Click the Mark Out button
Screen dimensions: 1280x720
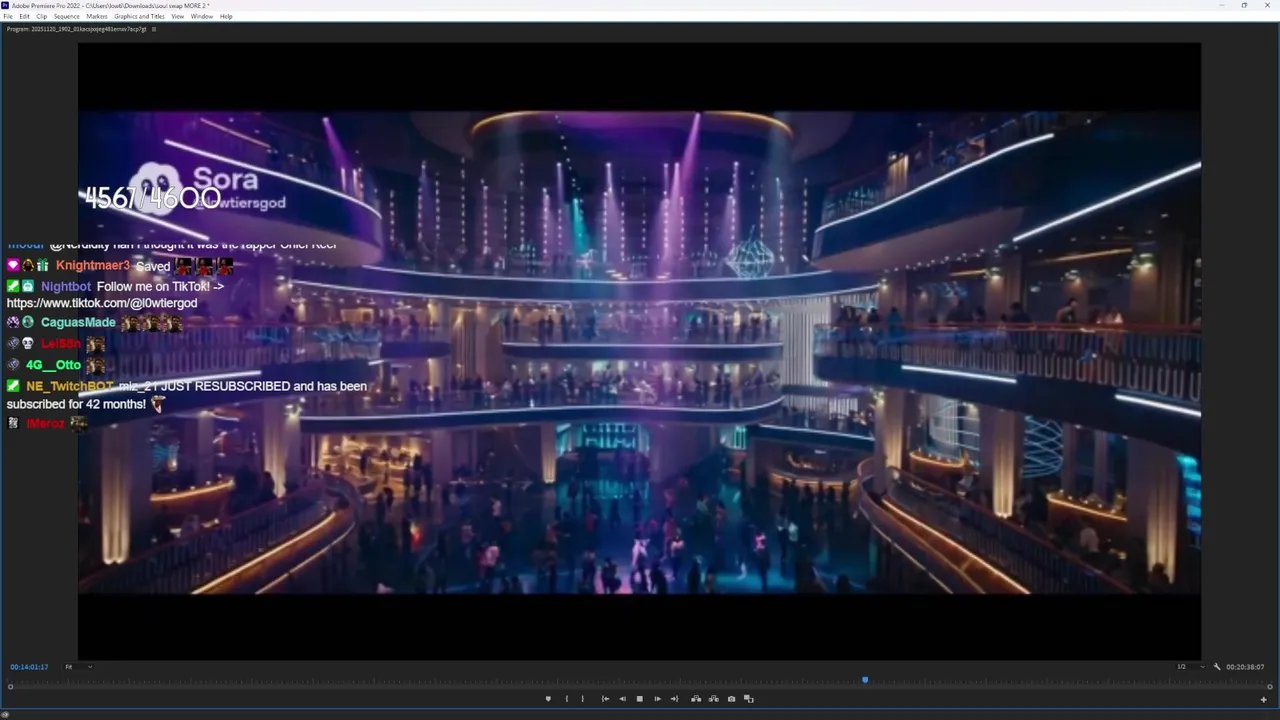[x=582, y=699]
